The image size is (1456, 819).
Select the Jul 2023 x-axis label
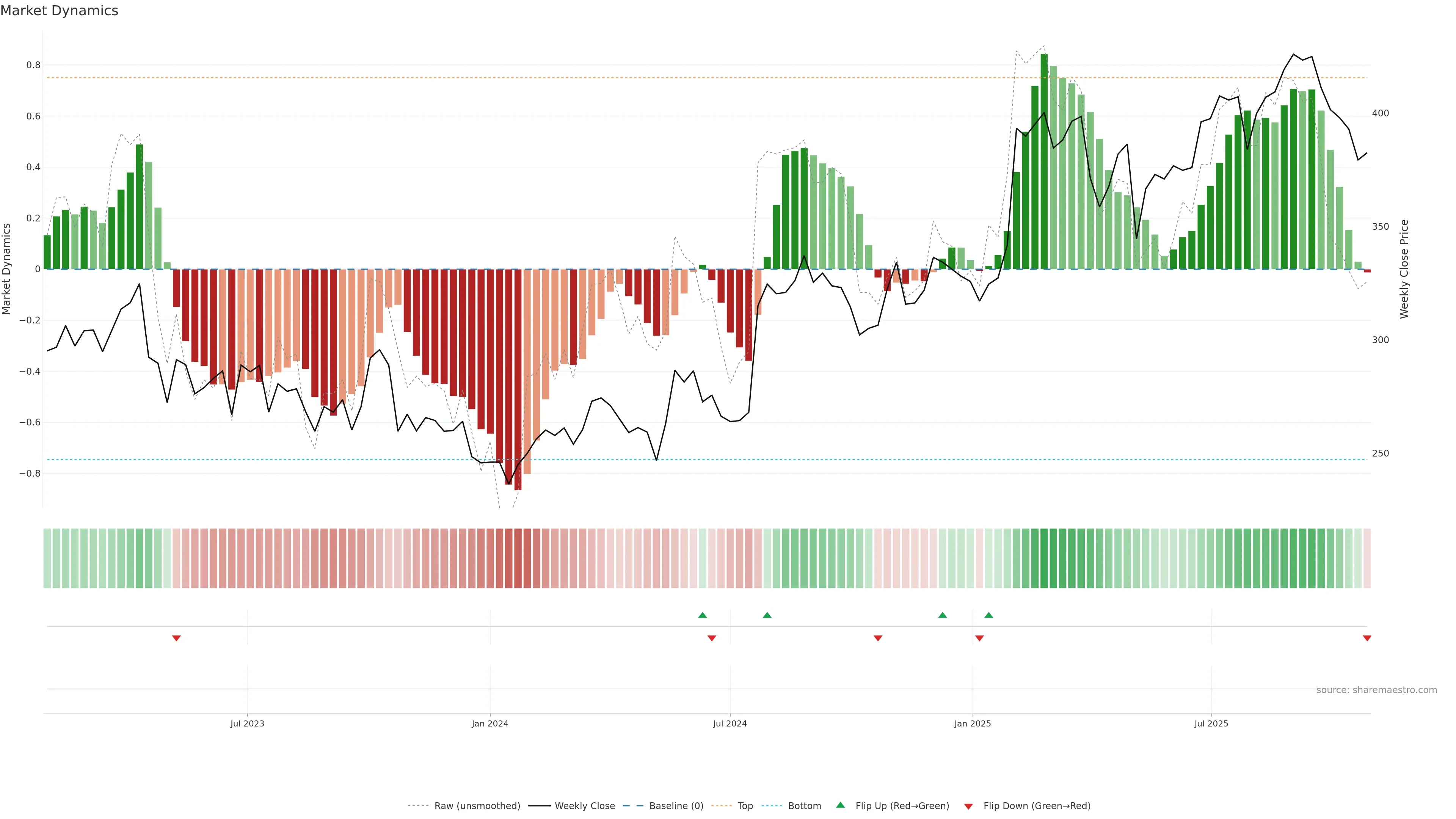(247, 723)
